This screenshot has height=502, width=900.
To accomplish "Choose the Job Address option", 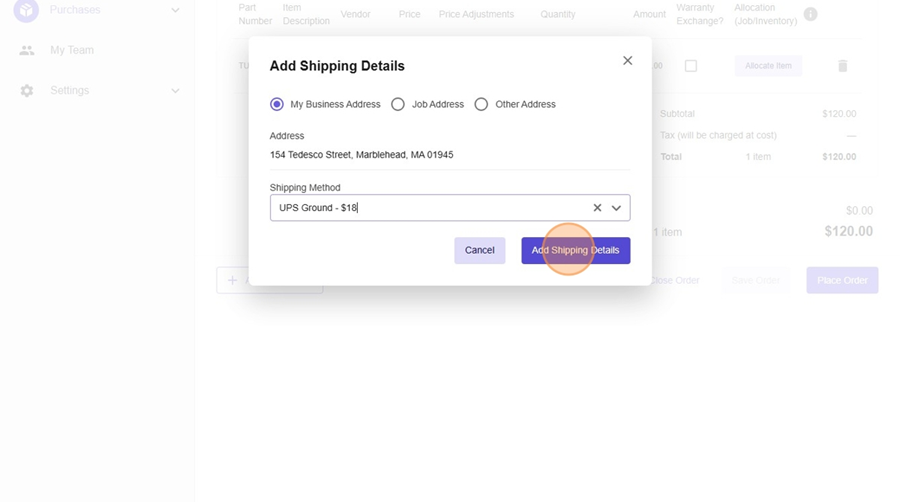I will [x=398, y=104].
